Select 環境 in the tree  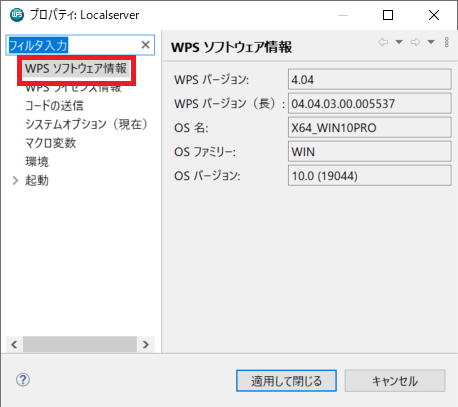click(x=37, y=162)
